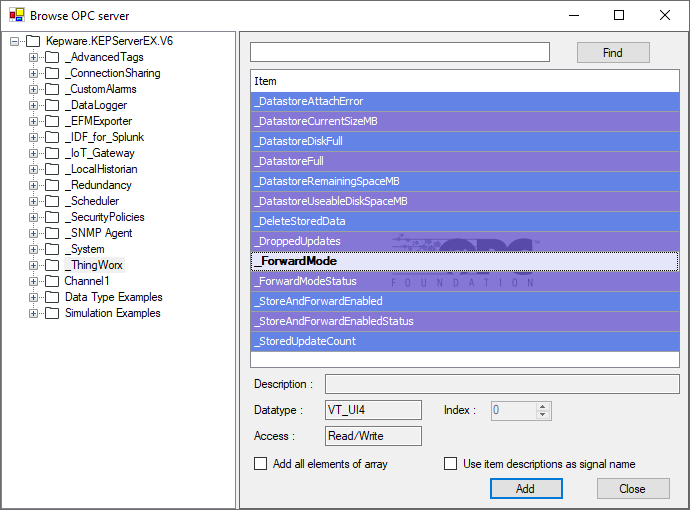Expand the _CustomAlarms tree node
The image size is (690, 510).
point(33,89)
